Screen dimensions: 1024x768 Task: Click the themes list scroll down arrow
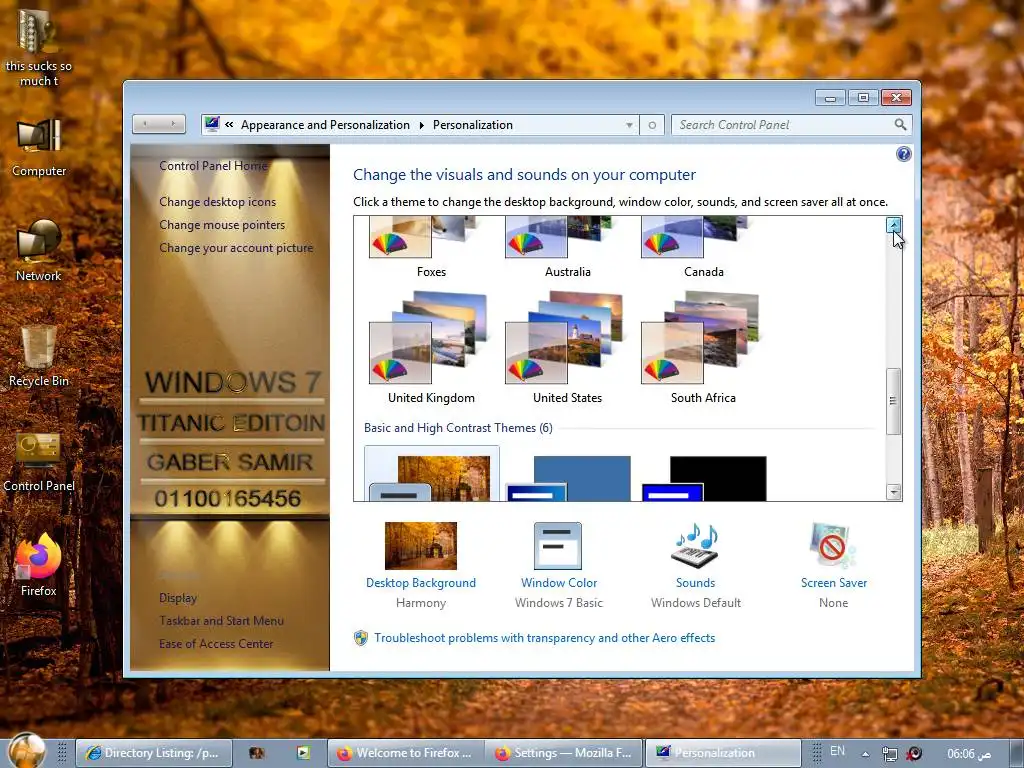[x=893, y=492]
